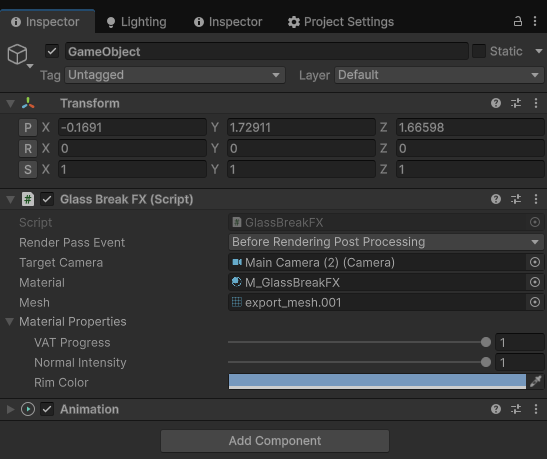Switch to the Lighting tab
547x459 pixels.
[136, 22]
